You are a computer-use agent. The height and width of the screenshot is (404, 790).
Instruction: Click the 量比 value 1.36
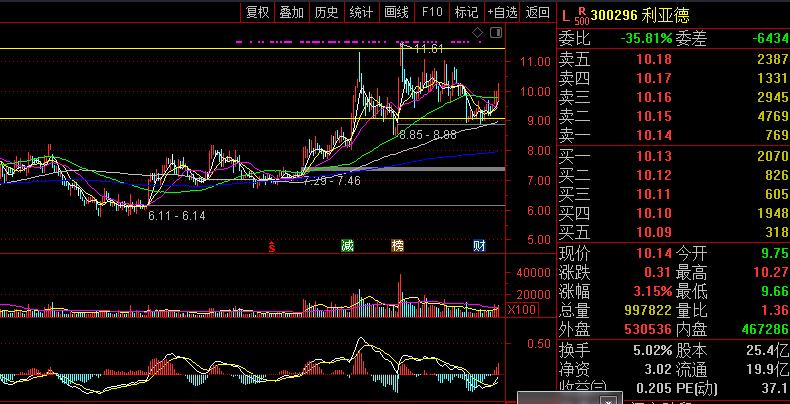[x=776, y=310]
